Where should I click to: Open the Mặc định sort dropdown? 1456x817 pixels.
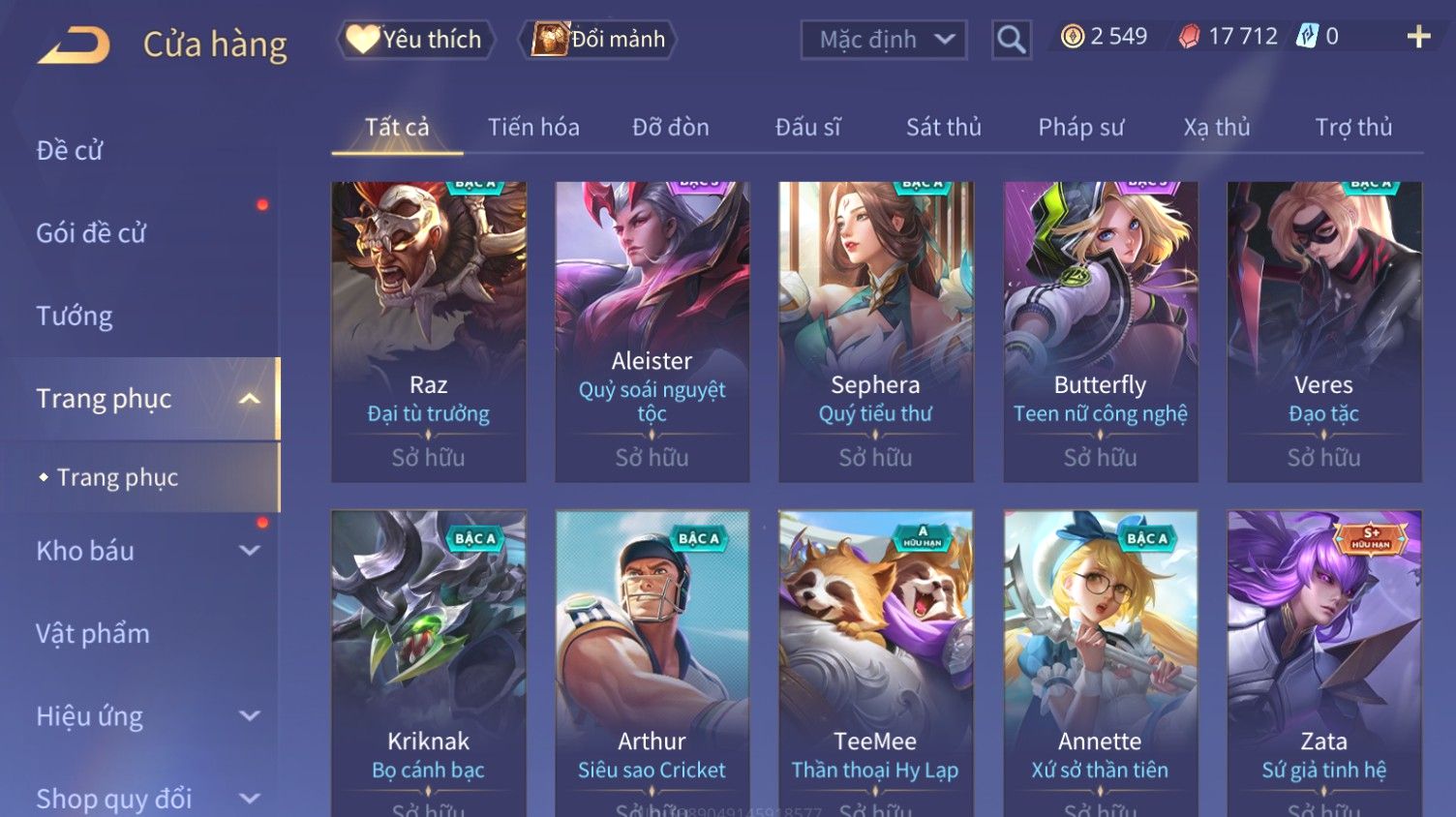coord(884,40)
